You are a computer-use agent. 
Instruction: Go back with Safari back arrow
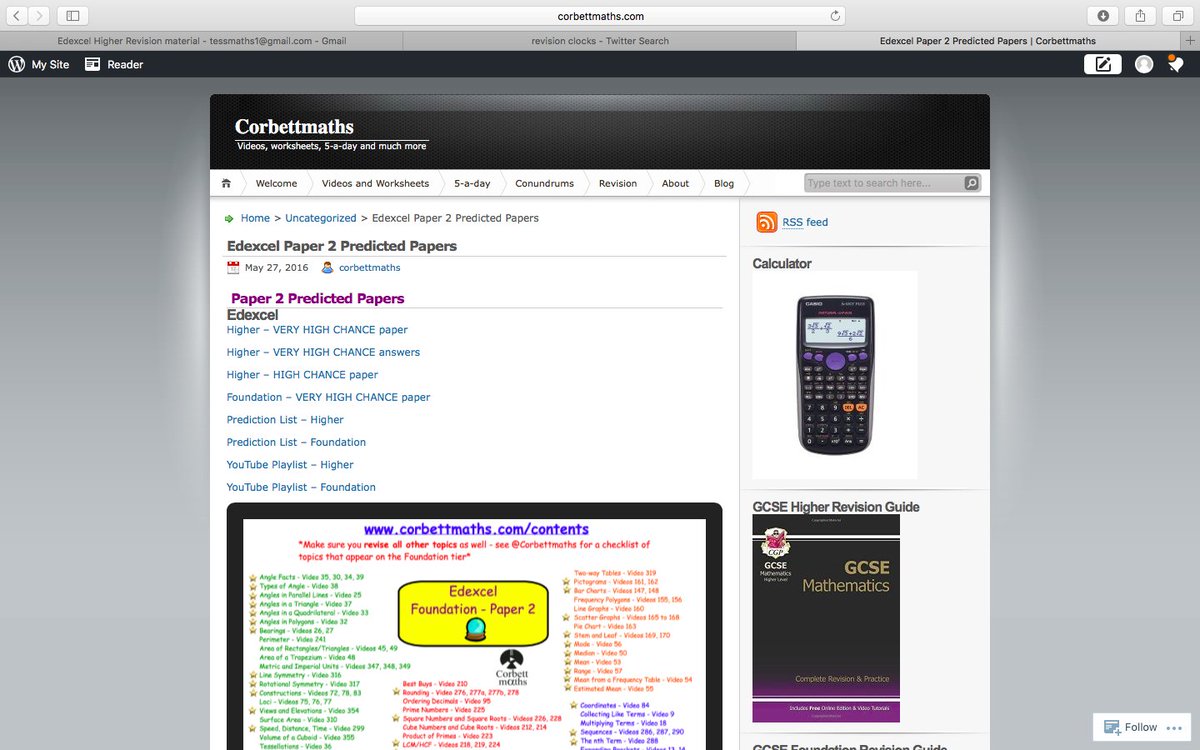pos(17,16)
